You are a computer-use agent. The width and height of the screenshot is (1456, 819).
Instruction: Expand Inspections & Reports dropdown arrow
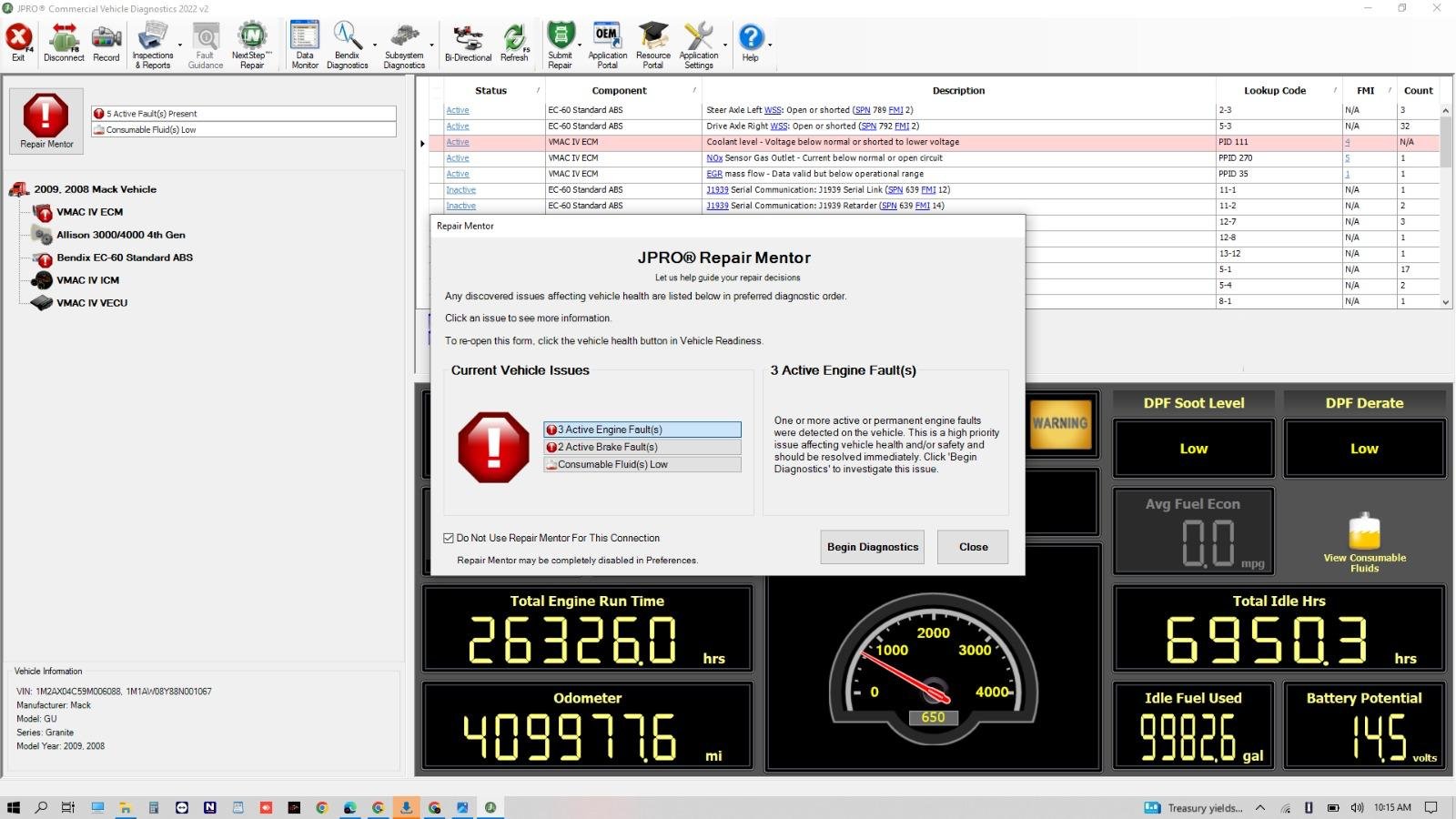coord(179,45)
